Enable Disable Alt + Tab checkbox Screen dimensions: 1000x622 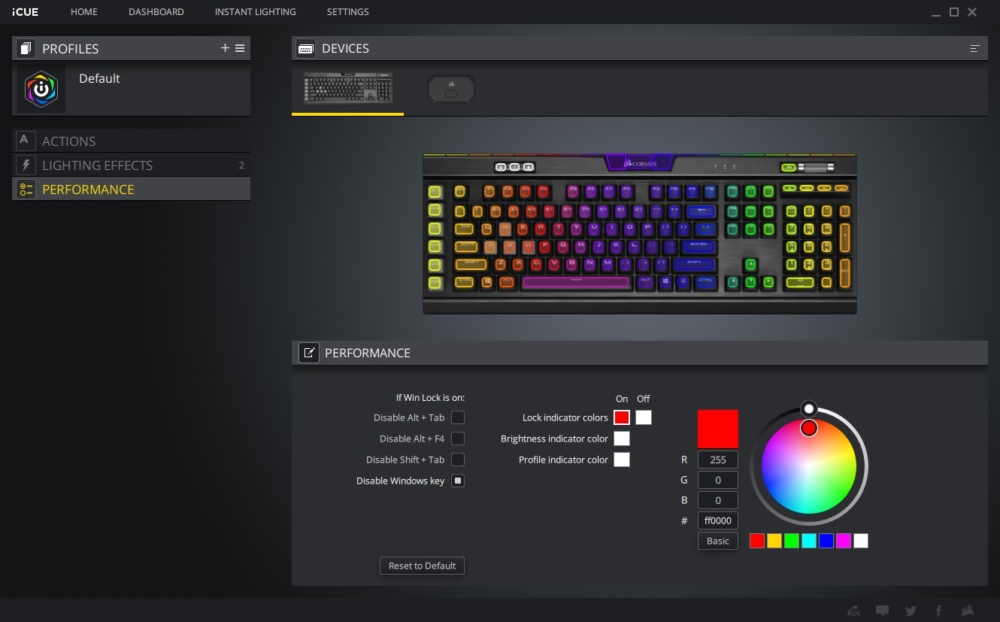[x=458, y=417]
